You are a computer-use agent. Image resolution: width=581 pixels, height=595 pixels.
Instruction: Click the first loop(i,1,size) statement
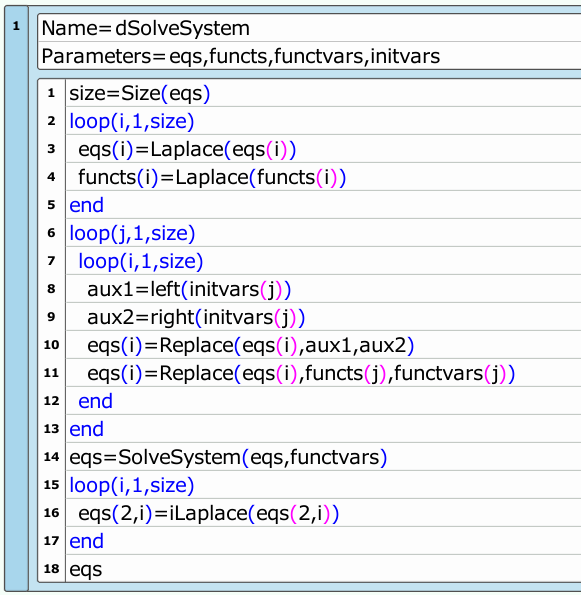coord(132,121)
